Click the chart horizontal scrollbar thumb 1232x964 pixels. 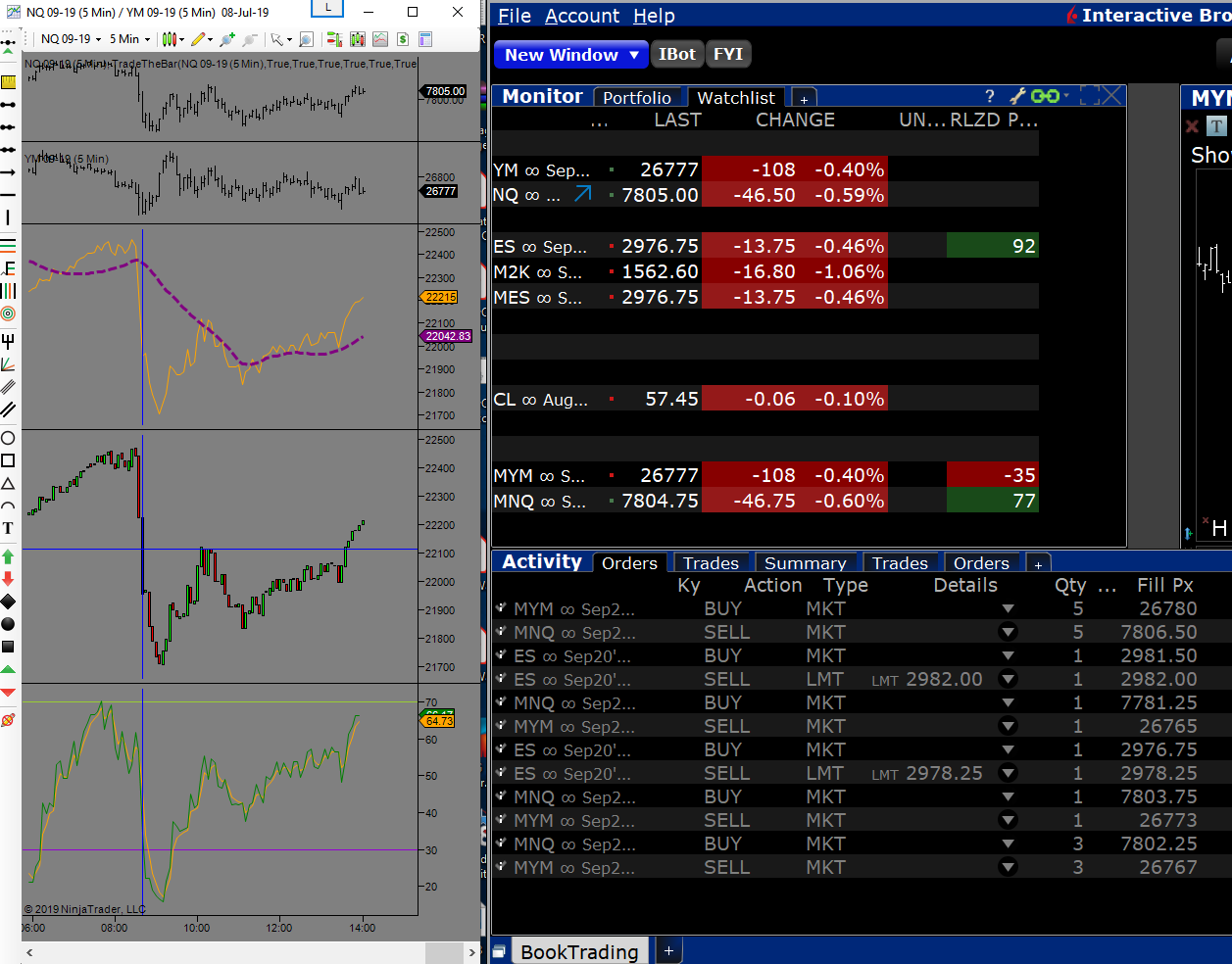[444, 952]
